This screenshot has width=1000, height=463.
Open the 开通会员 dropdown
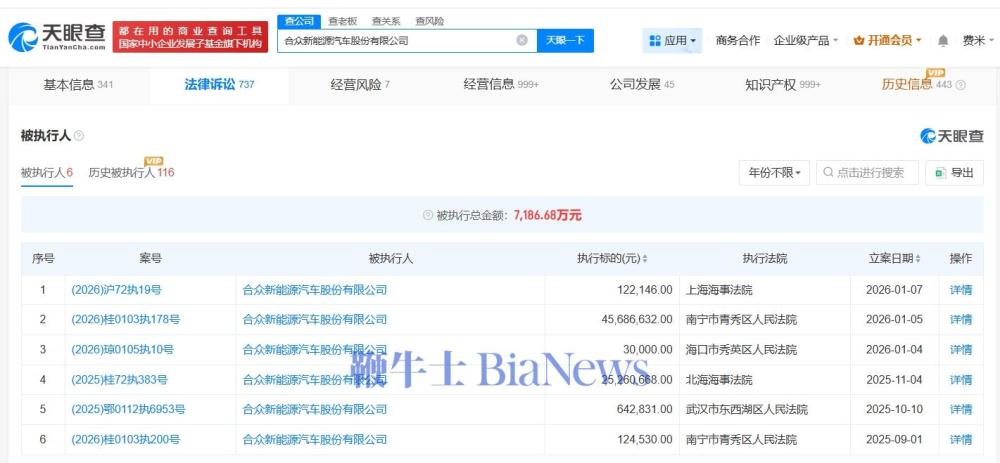coord(887,41)
